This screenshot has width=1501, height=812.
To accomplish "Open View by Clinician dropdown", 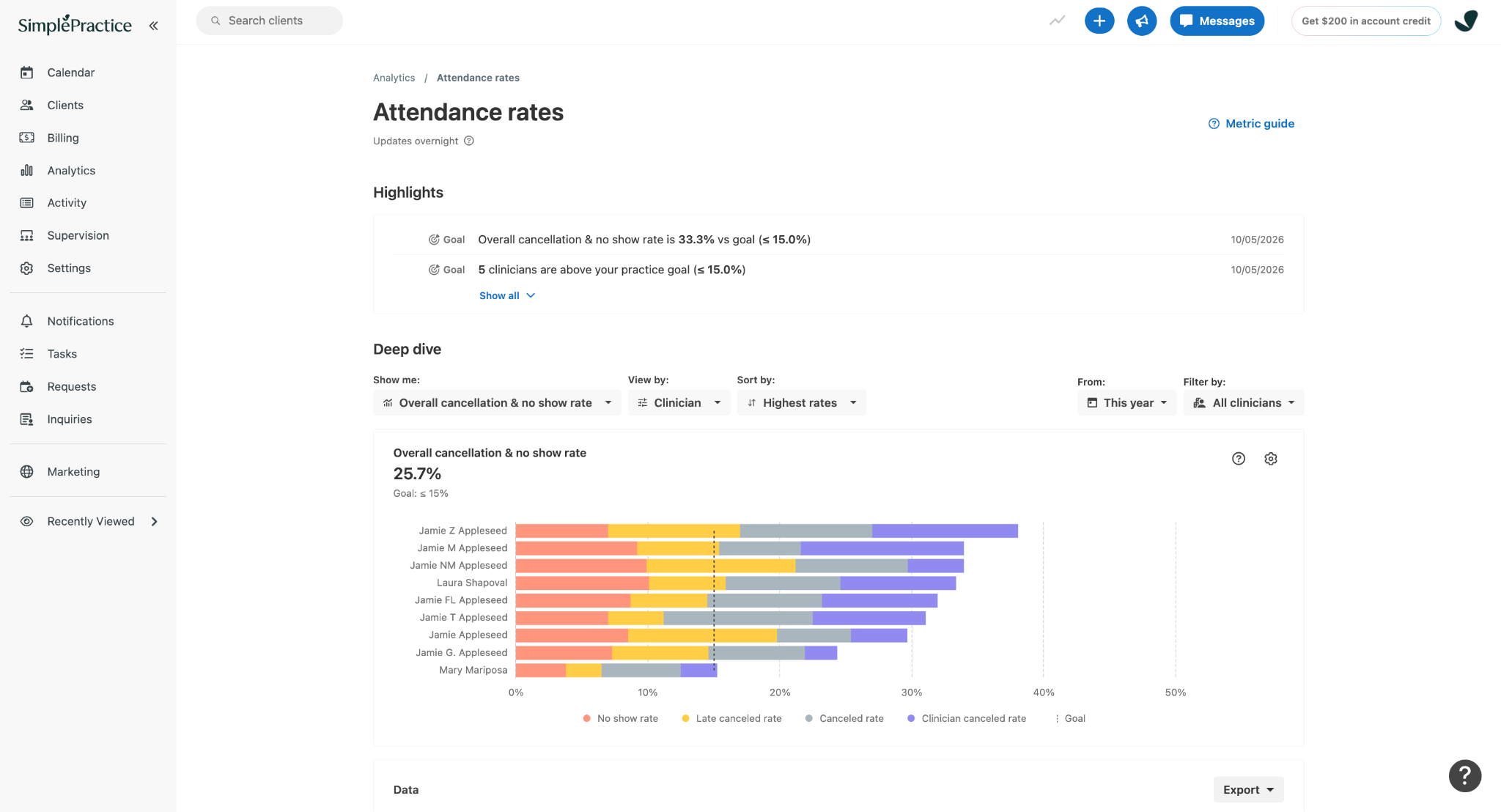I will pyautogui.click(x=679, y=403).
